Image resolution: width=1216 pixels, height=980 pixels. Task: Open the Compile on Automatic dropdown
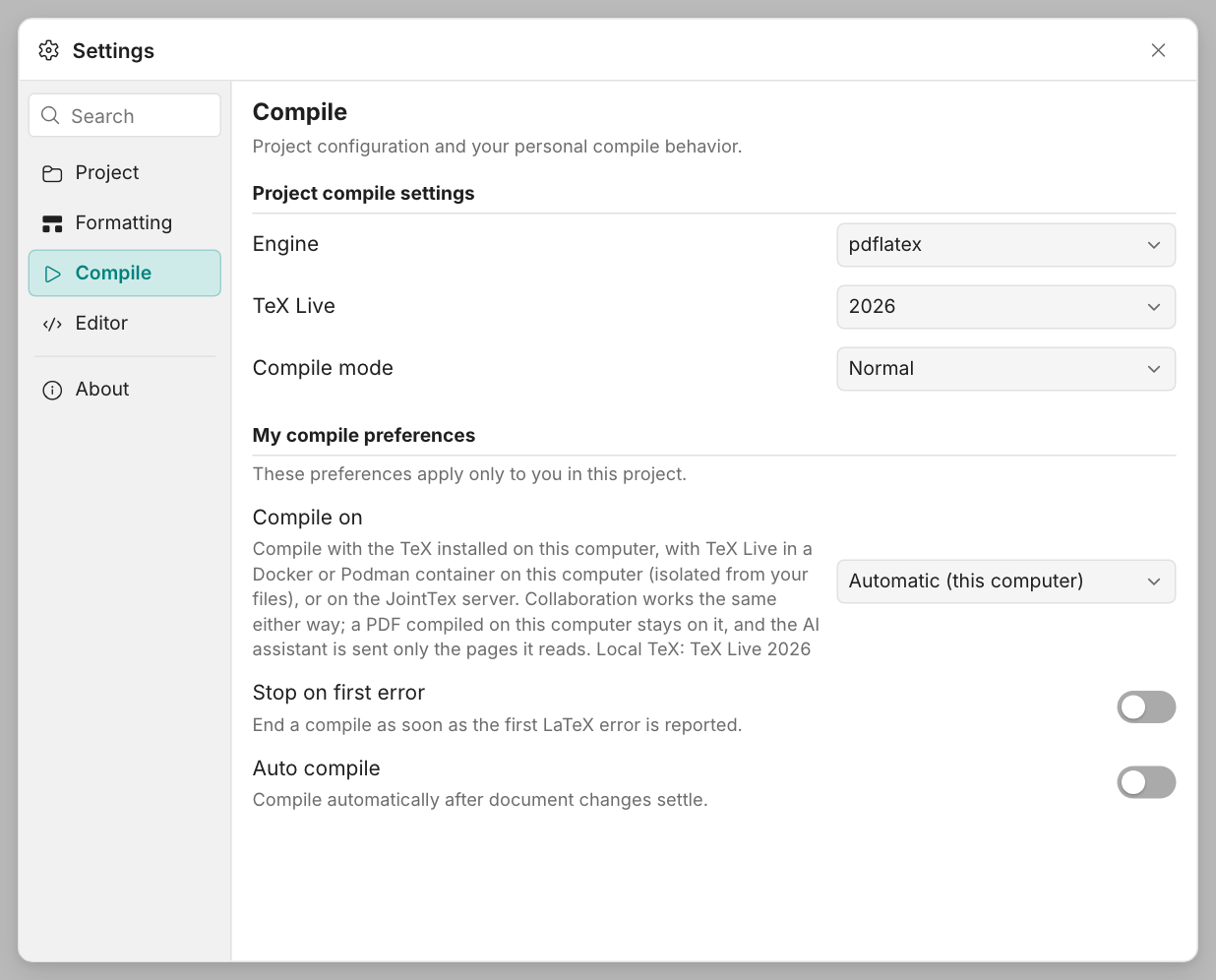tap(1005, 582)
